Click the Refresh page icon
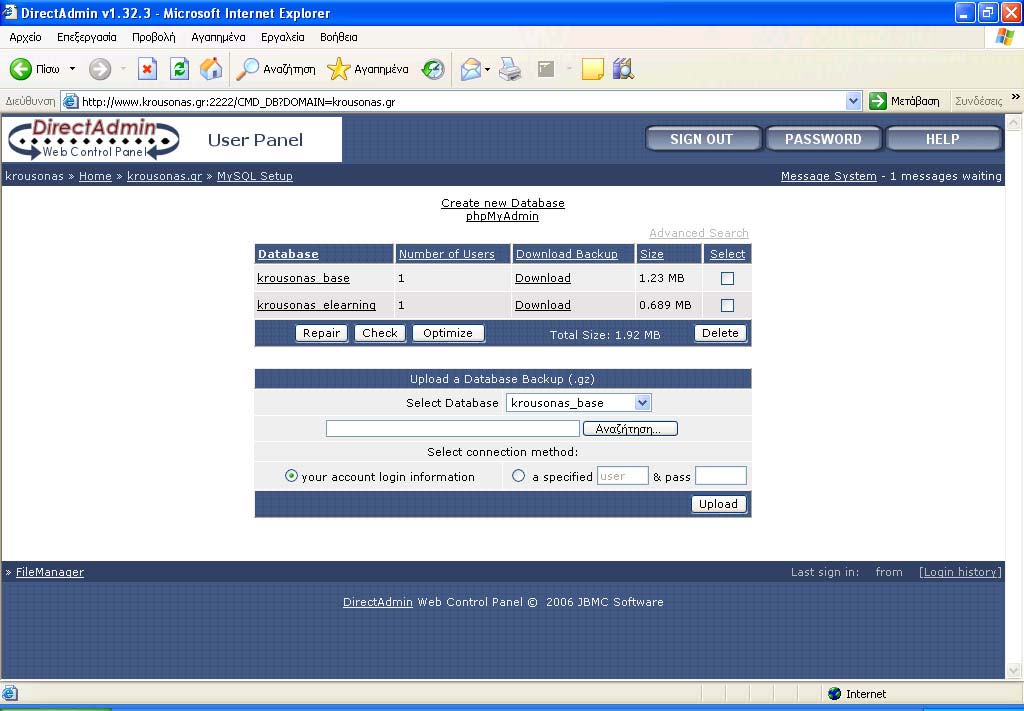 coord(180,69)
